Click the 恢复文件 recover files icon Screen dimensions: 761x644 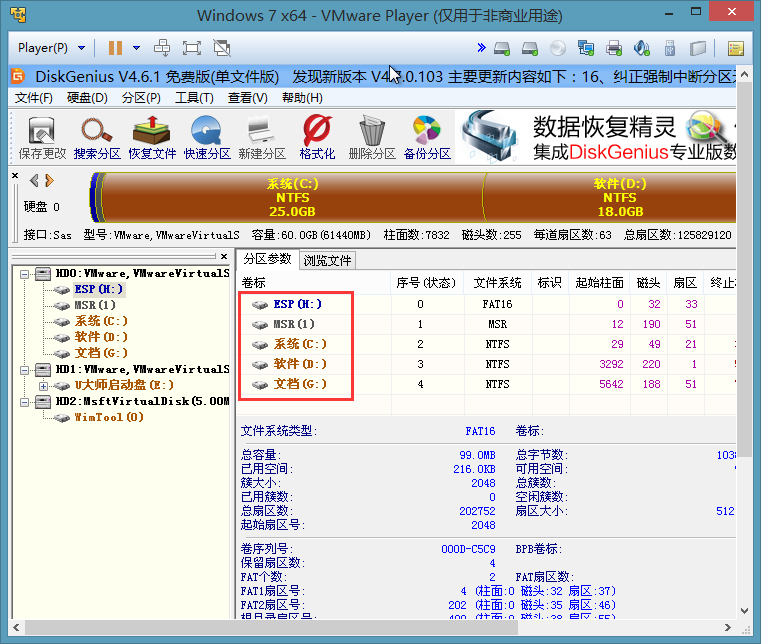152,138
